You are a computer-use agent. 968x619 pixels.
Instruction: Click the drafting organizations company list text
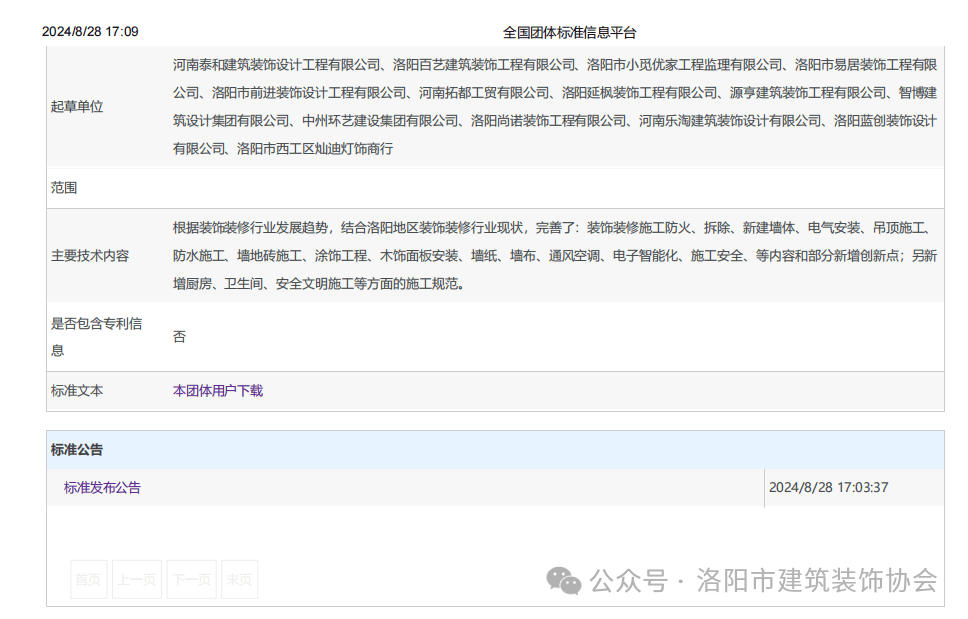554,107
